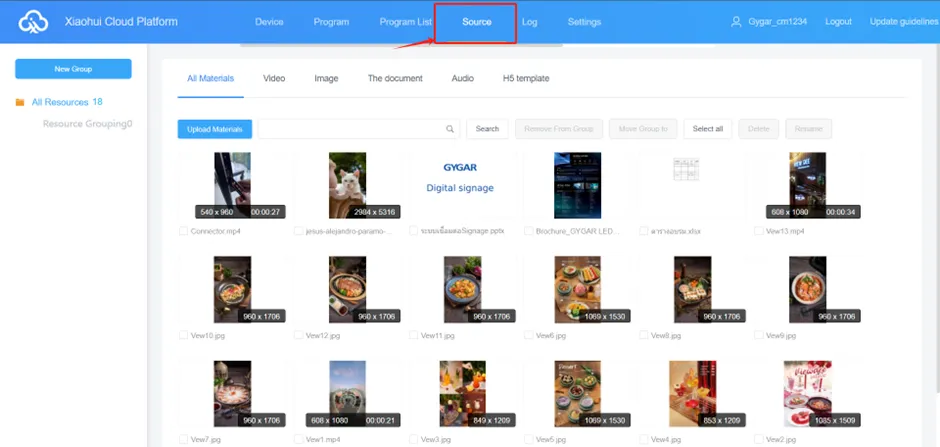
Task: Tick the Vew10.jpg checkbox
Action: (183, 336)
